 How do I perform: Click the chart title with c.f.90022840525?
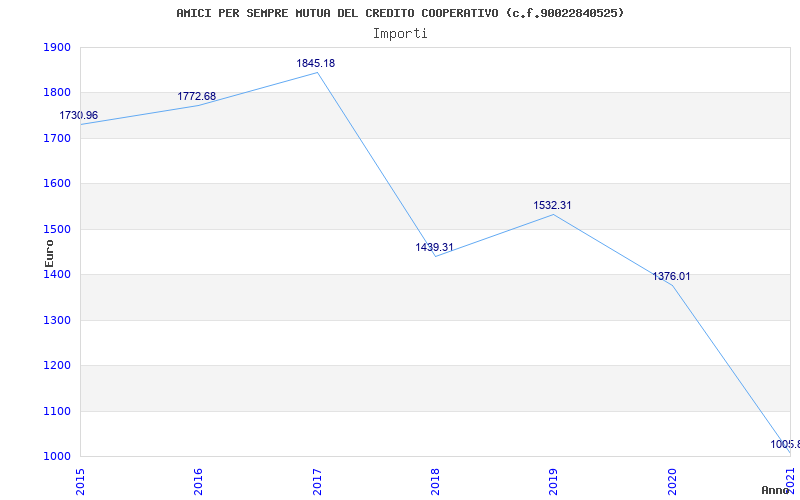click(x=400, y=13)
